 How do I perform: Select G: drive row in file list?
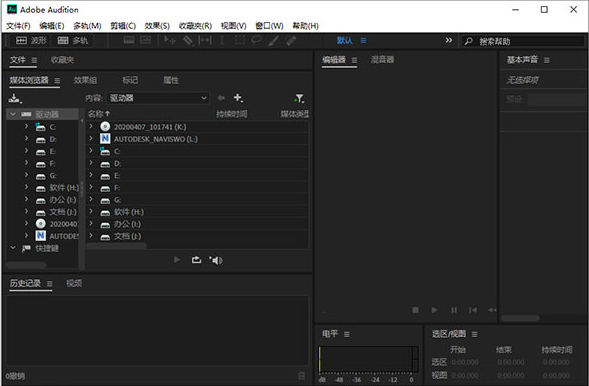[197, 200]
